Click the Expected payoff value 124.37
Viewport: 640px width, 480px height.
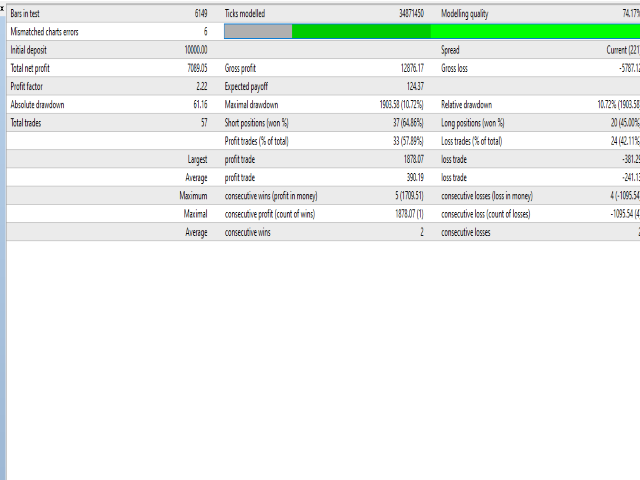coord(411,86)
